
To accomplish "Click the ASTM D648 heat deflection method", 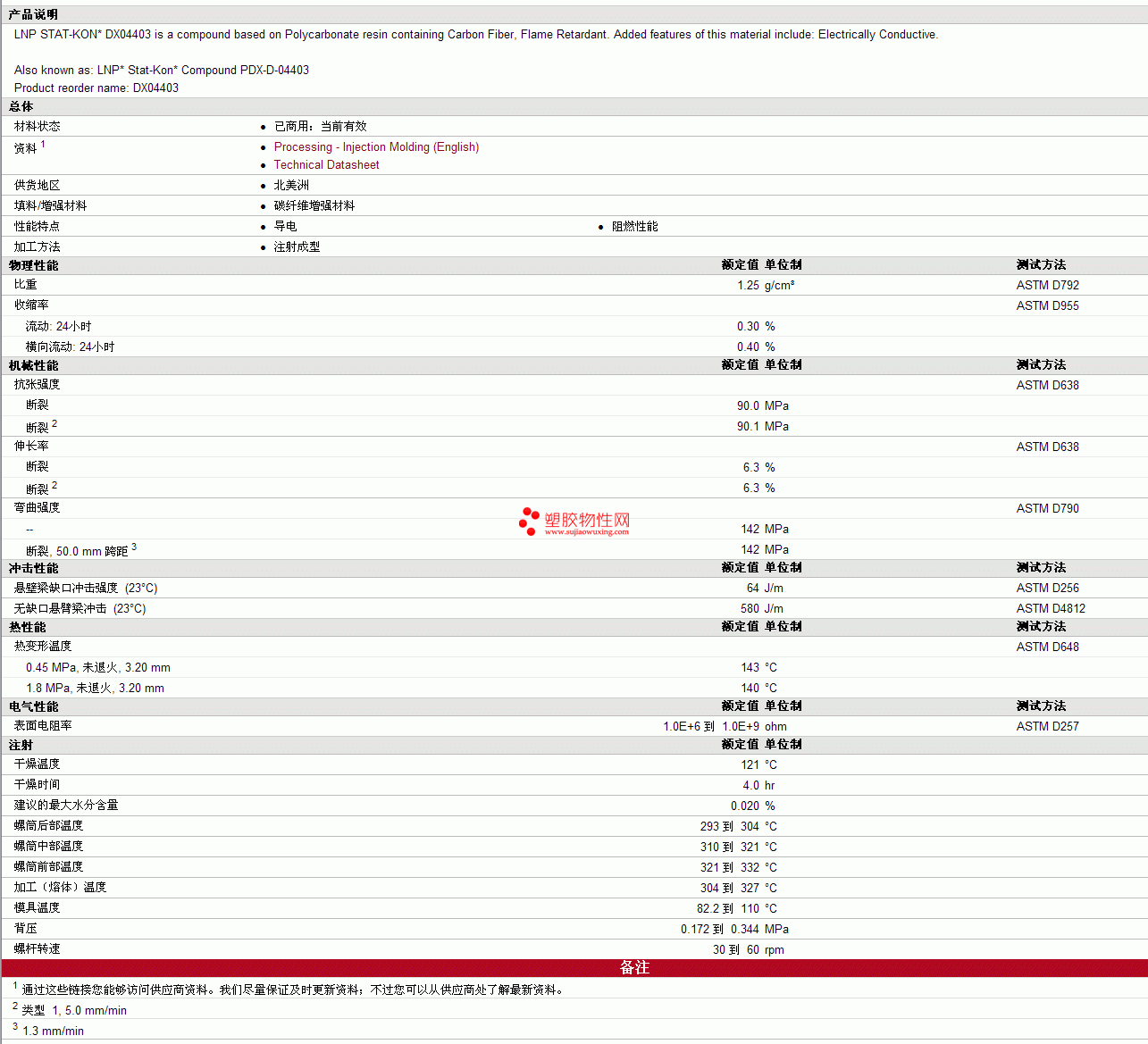I will tap(1047, 647).
